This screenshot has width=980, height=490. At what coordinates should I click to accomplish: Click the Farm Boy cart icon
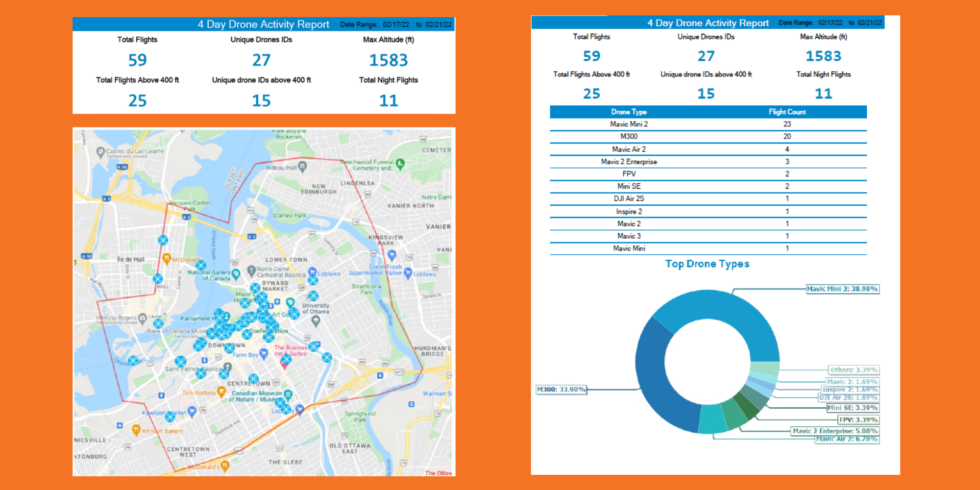[x=264, y=354]
